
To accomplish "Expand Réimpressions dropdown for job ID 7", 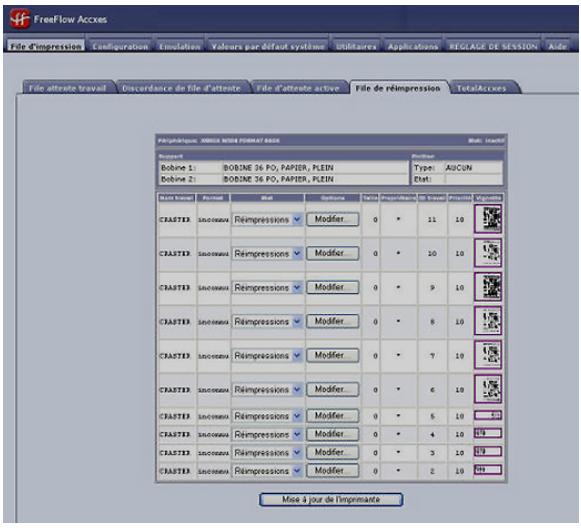I will click(x=267, y=356).
